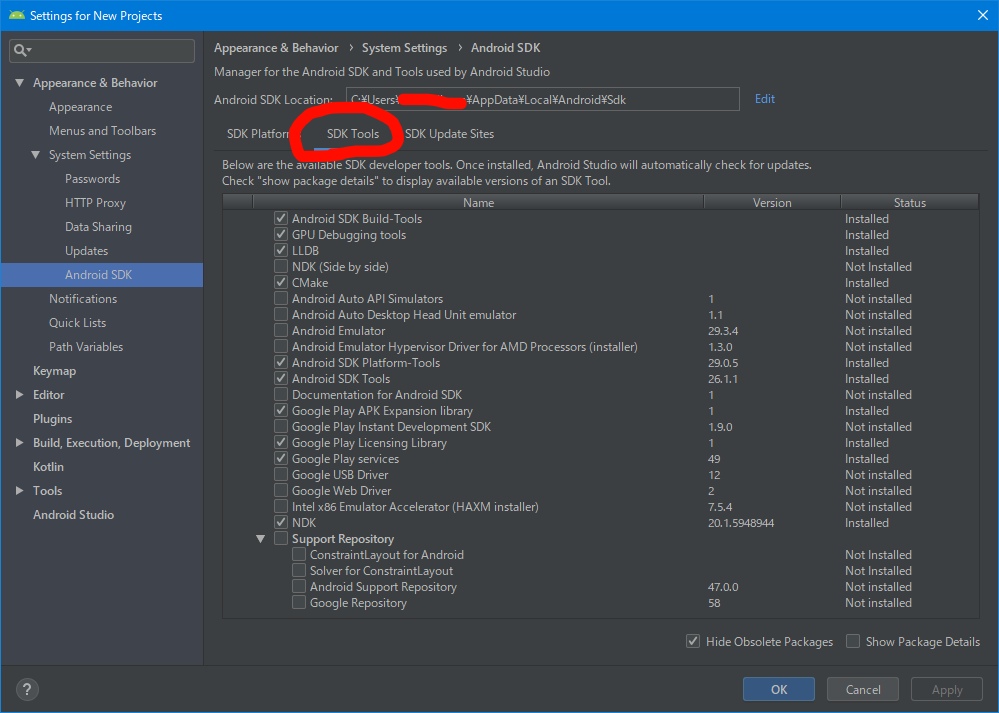Open Menus and Toolbars settings
Viewport: 999px width, 713px height.
(x=103, y=131)
